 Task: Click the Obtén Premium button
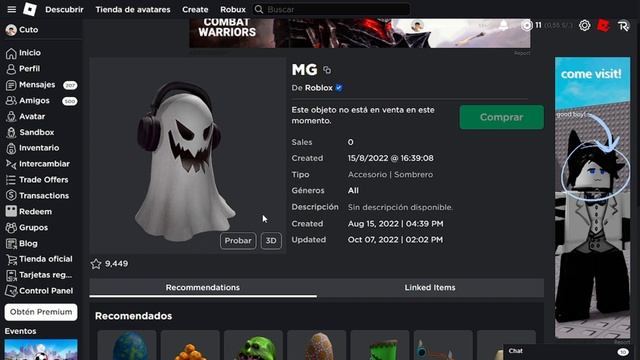(x=41, y=312)
